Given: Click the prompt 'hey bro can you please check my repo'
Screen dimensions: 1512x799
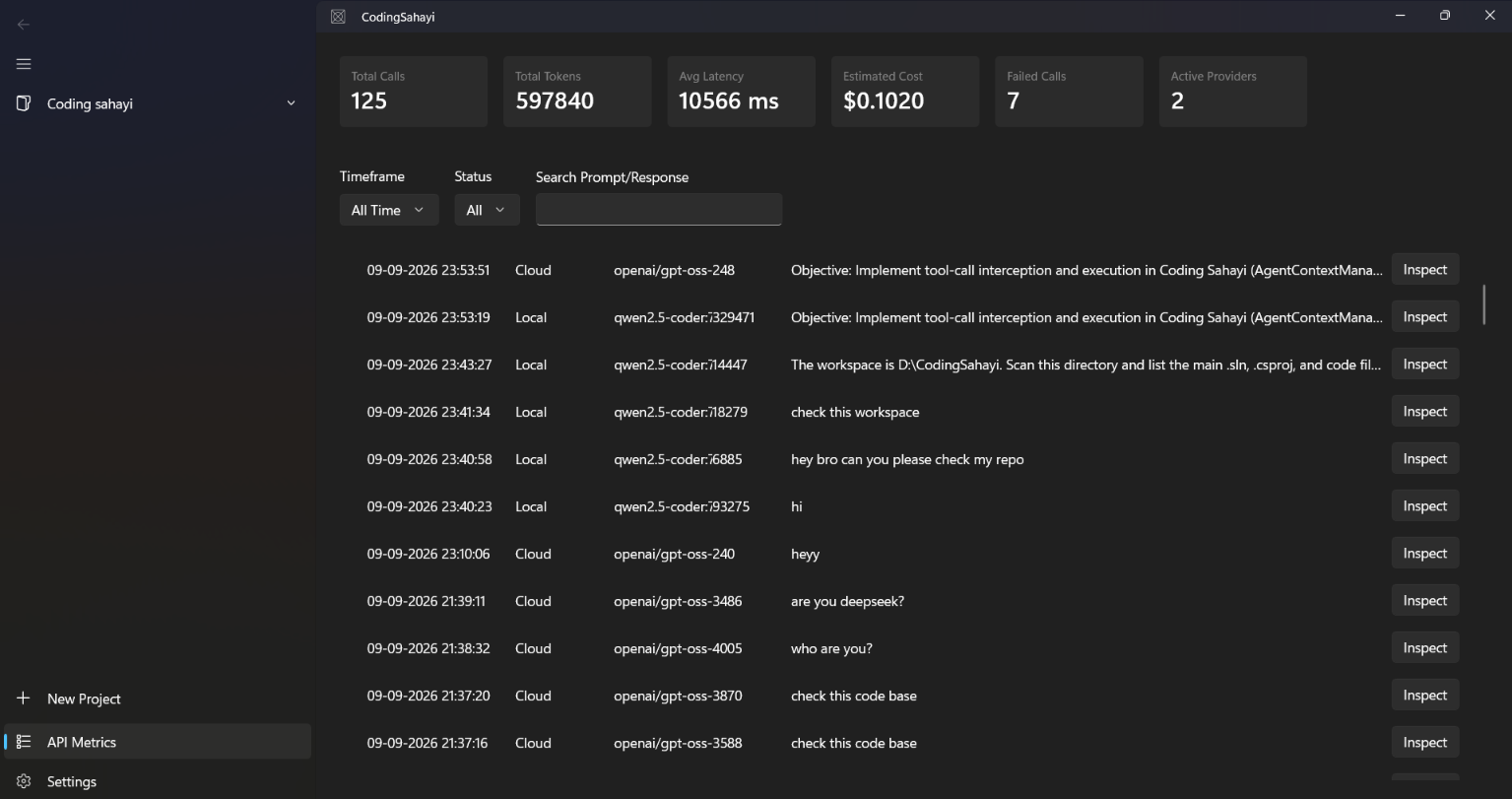Looking at the screenshot, I should click(x=907, y=459).
